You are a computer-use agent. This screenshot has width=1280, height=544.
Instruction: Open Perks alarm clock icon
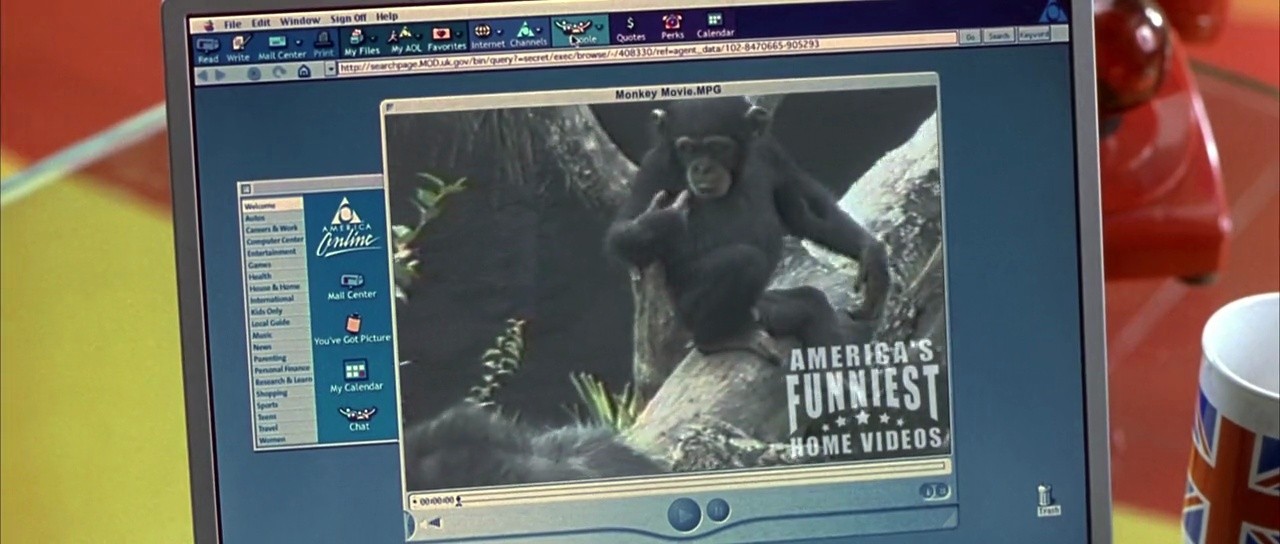672,27
